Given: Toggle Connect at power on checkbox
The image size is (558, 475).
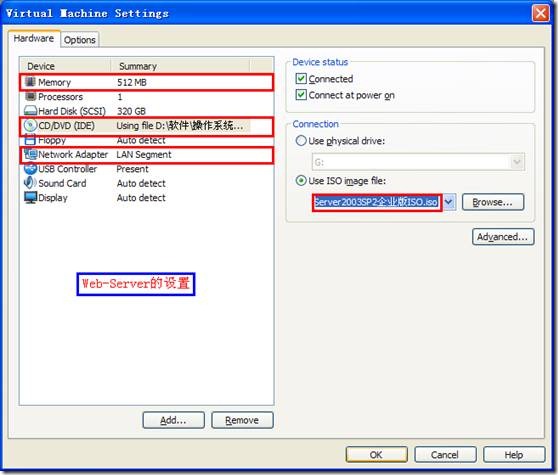Looking at the screenshot, I should point(301,95).
